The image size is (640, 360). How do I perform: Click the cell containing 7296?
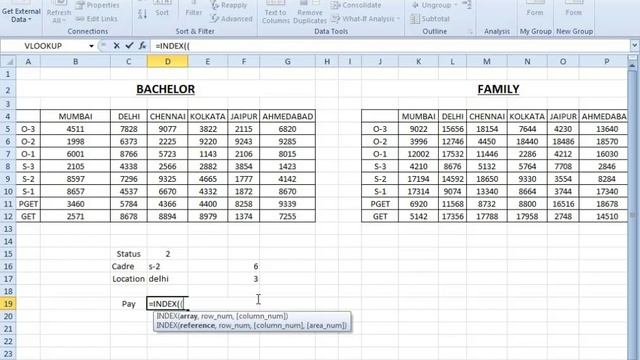point(129,179)
